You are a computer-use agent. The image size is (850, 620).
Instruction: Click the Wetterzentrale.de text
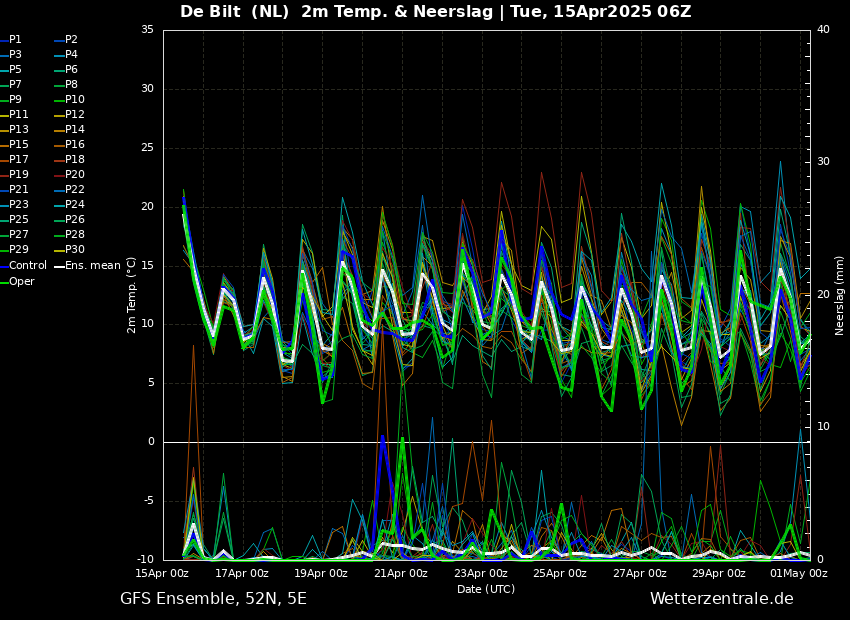[721, 599]
